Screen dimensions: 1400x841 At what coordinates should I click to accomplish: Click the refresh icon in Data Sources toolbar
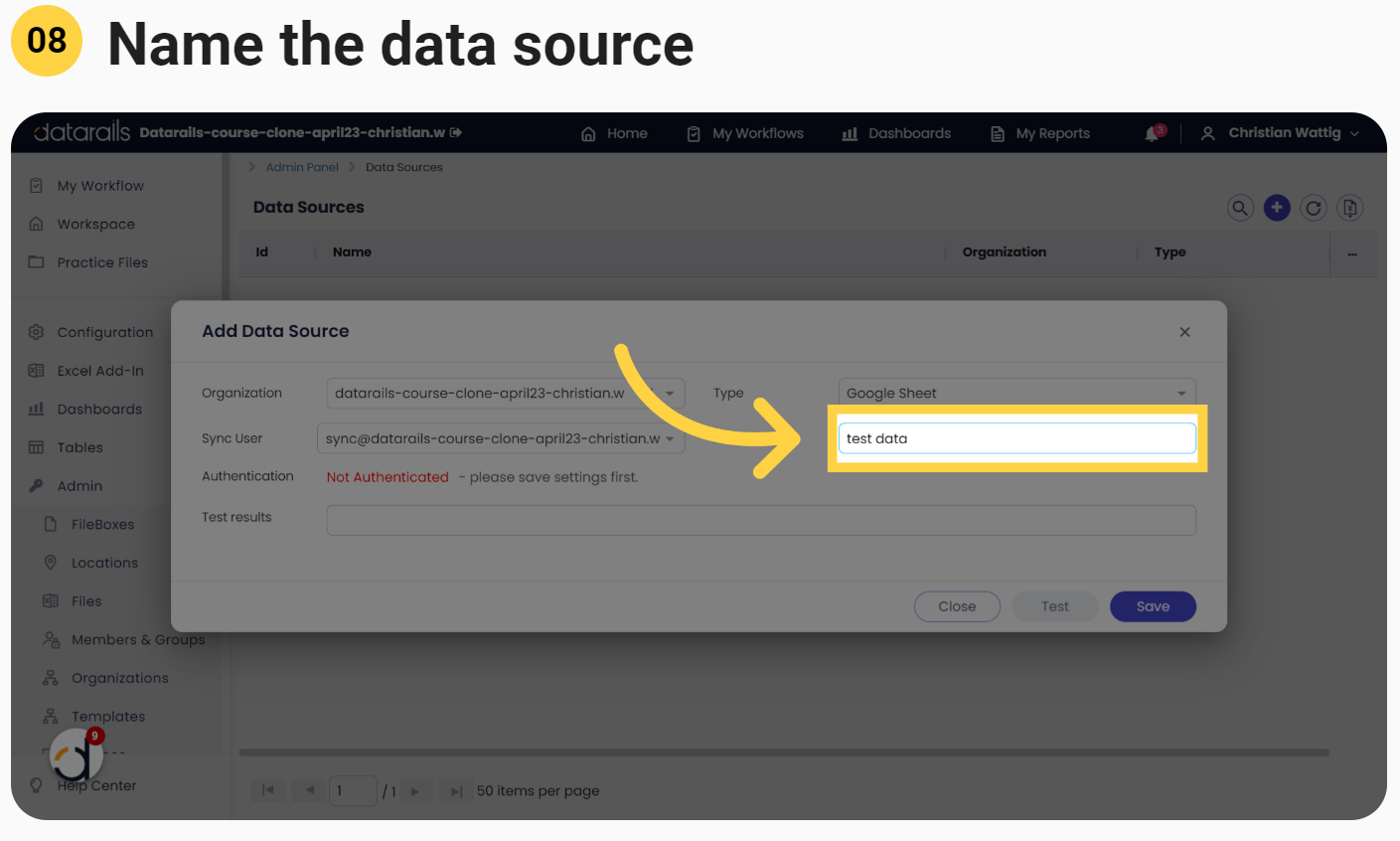pos(1314,208)
